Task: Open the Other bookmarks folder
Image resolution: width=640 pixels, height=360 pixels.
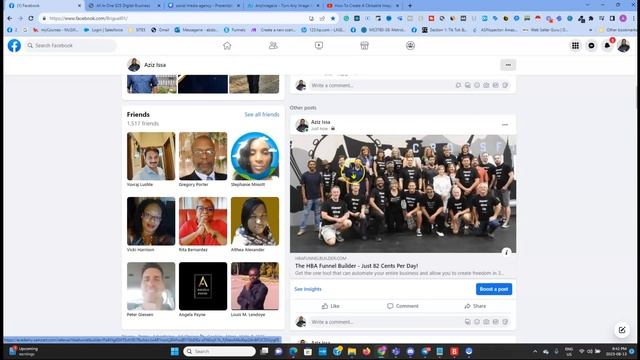Action: [x=617, y=30]
